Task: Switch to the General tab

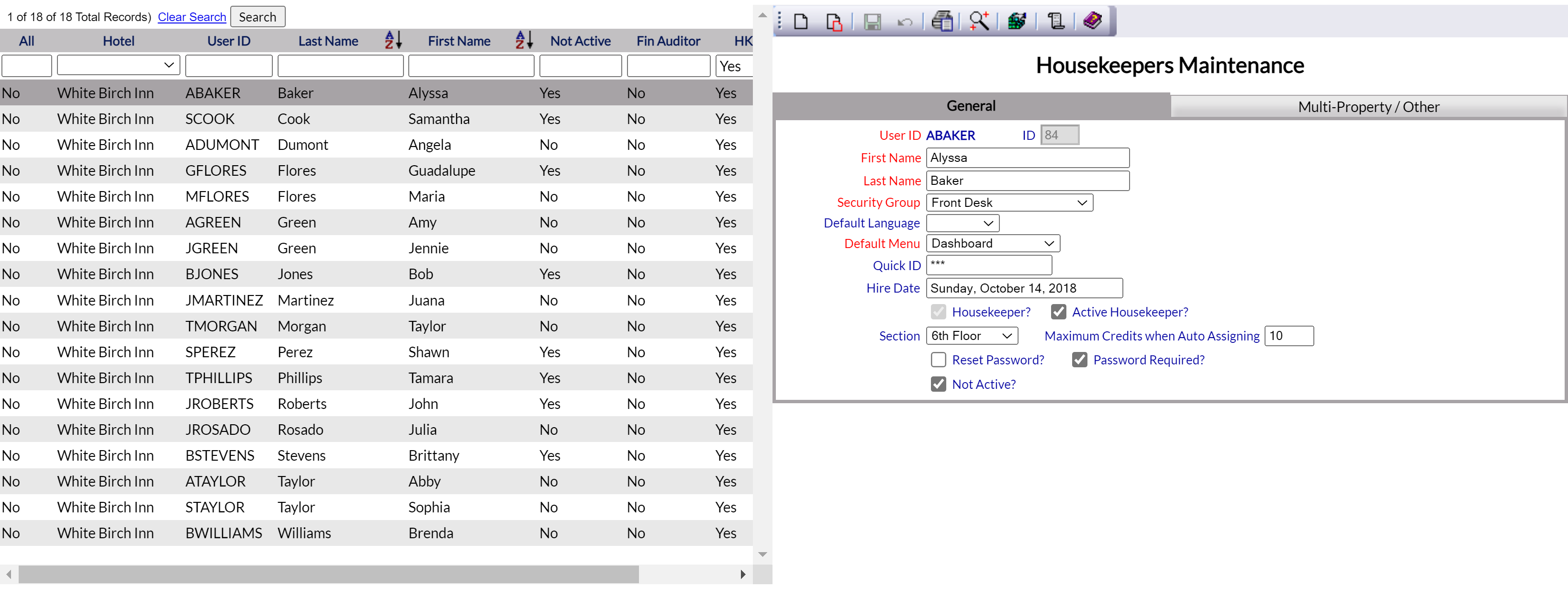Action: (x=971, y=106)
